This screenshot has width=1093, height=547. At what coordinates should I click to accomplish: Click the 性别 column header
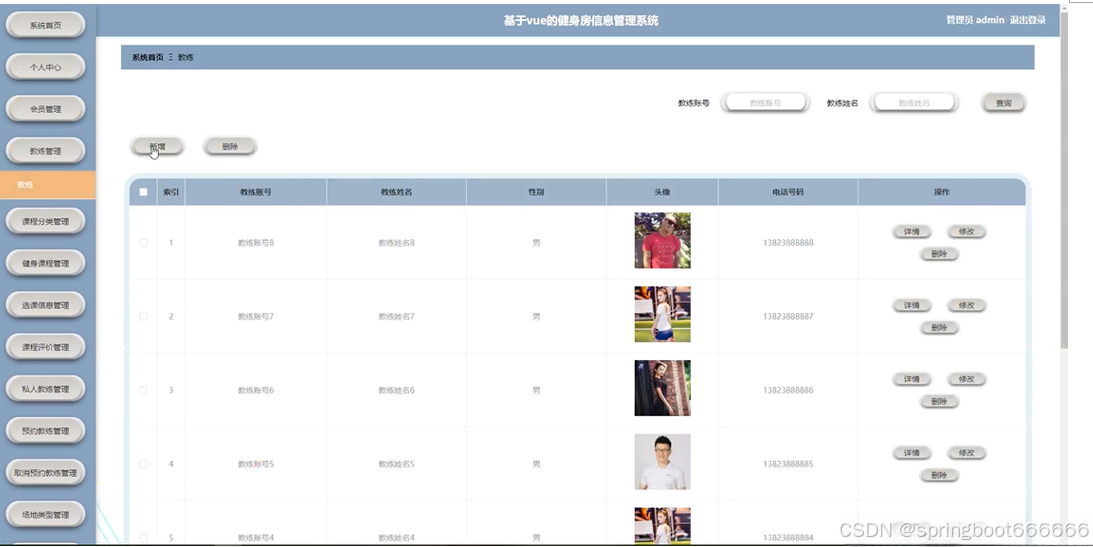pos(536,192)
